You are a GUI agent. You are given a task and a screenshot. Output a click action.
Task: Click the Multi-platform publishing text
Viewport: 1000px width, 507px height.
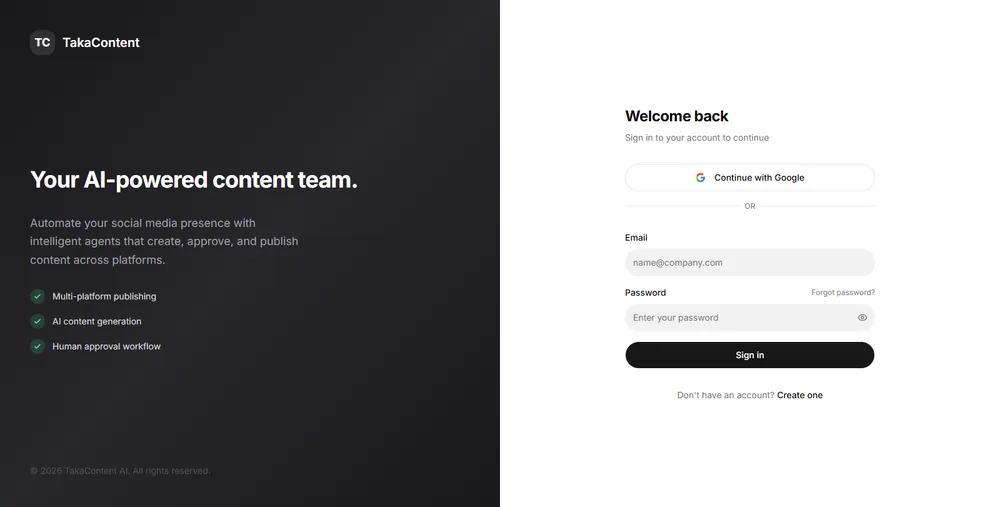click(104, 297)
